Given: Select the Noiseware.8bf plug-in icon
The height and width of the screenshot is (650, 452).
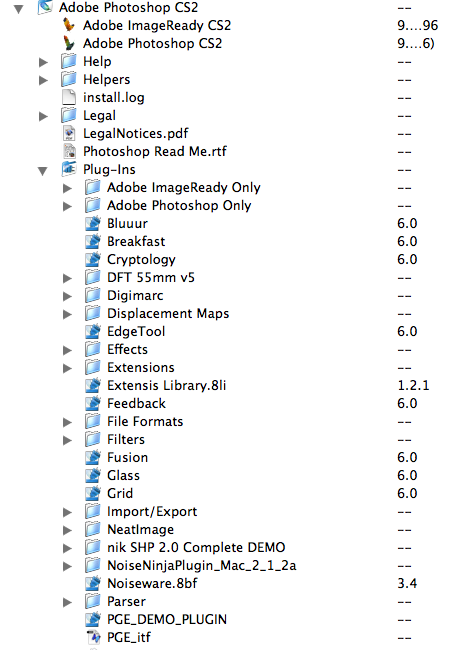Looking at the screenshot, I should 93,584.
